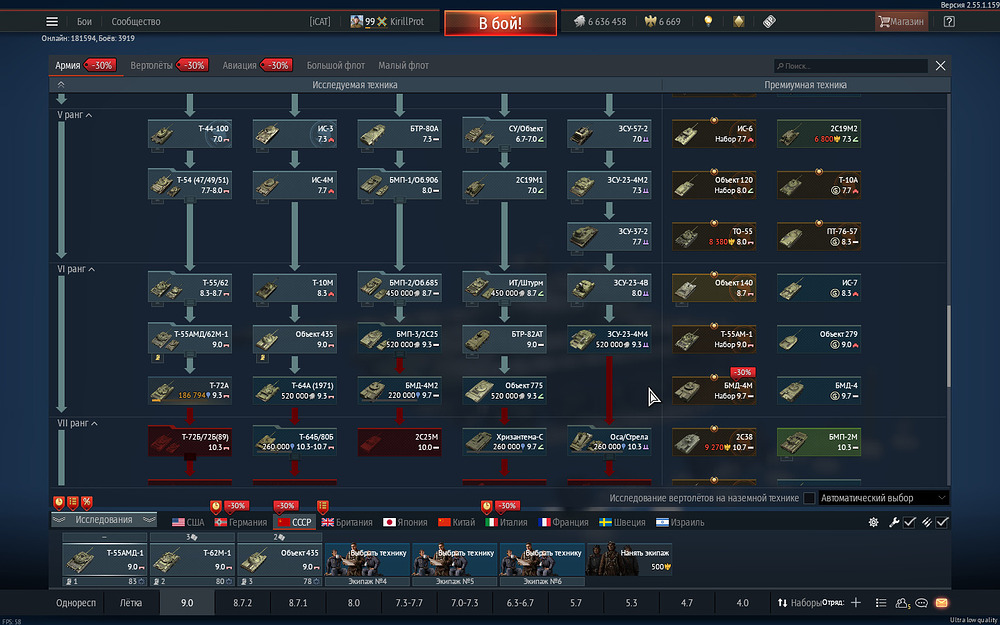This screenshot has width=1000, height=625.
Task: Select the premium БМП-2М vehicle card
Action: (819, 442)
